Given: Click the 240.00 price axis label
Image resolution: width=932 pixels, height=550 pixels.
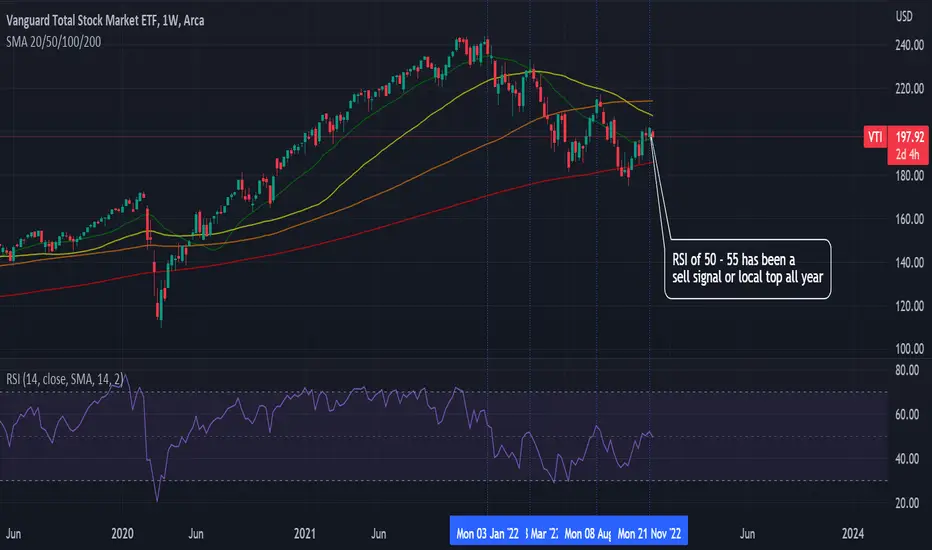Looking at the screenshot, I should point(909,45).
